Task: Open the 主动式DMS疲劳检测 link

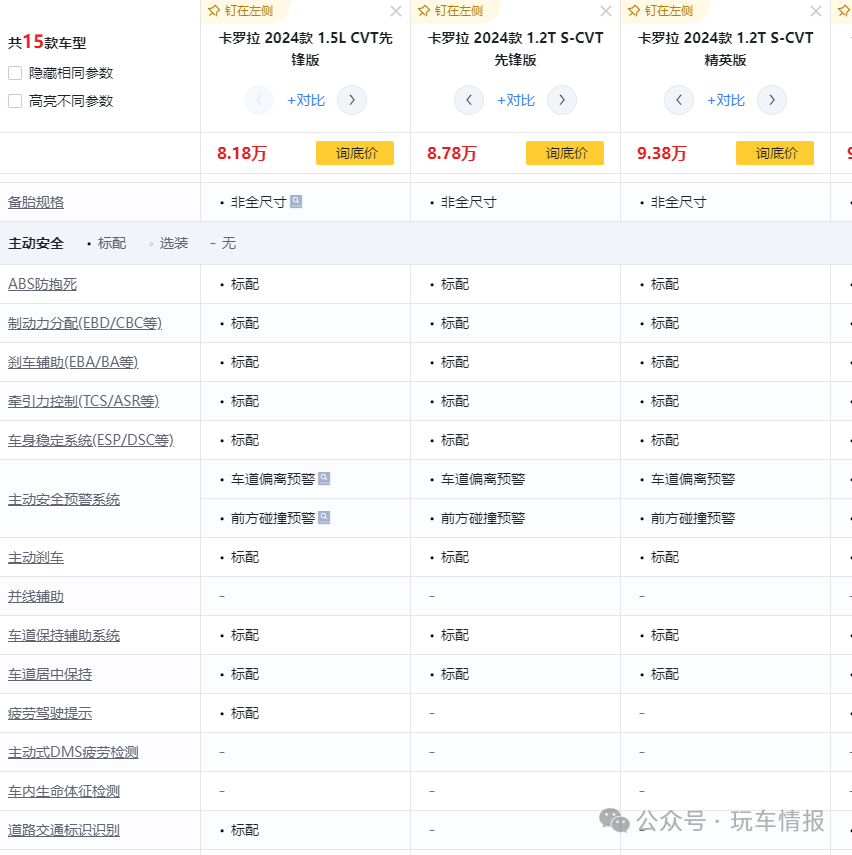Action: [73, 752]
